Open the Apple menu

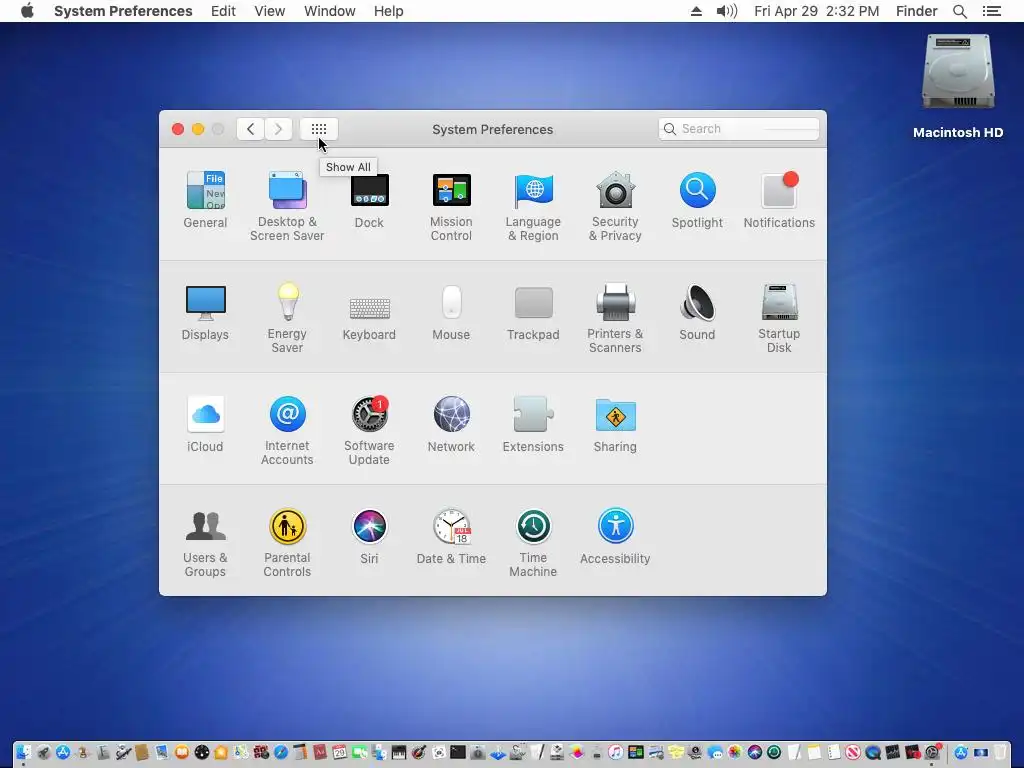pyautogui.click(x=27, y=11)
